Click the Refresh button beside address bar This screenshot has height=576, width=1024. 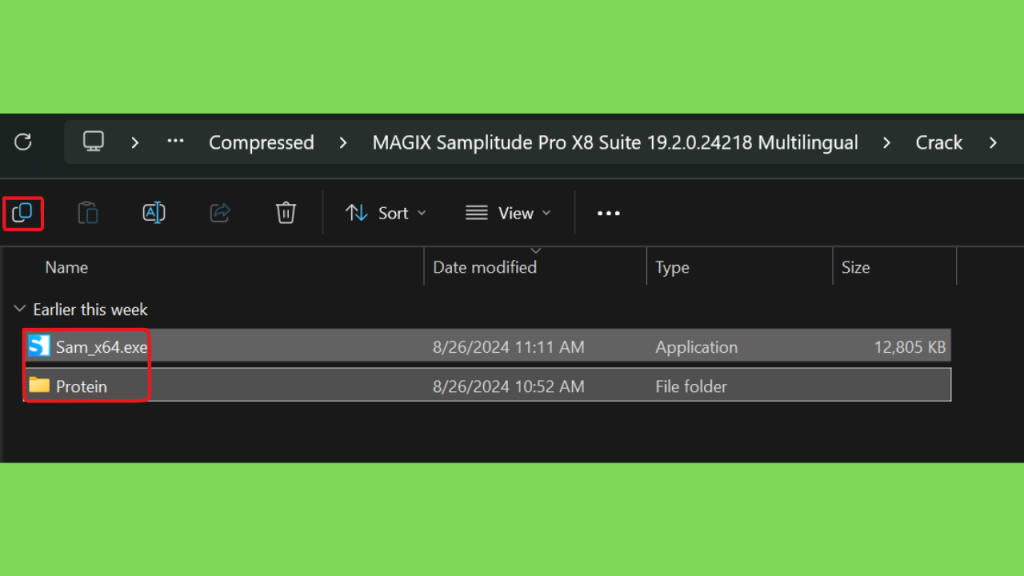[23, 142]
